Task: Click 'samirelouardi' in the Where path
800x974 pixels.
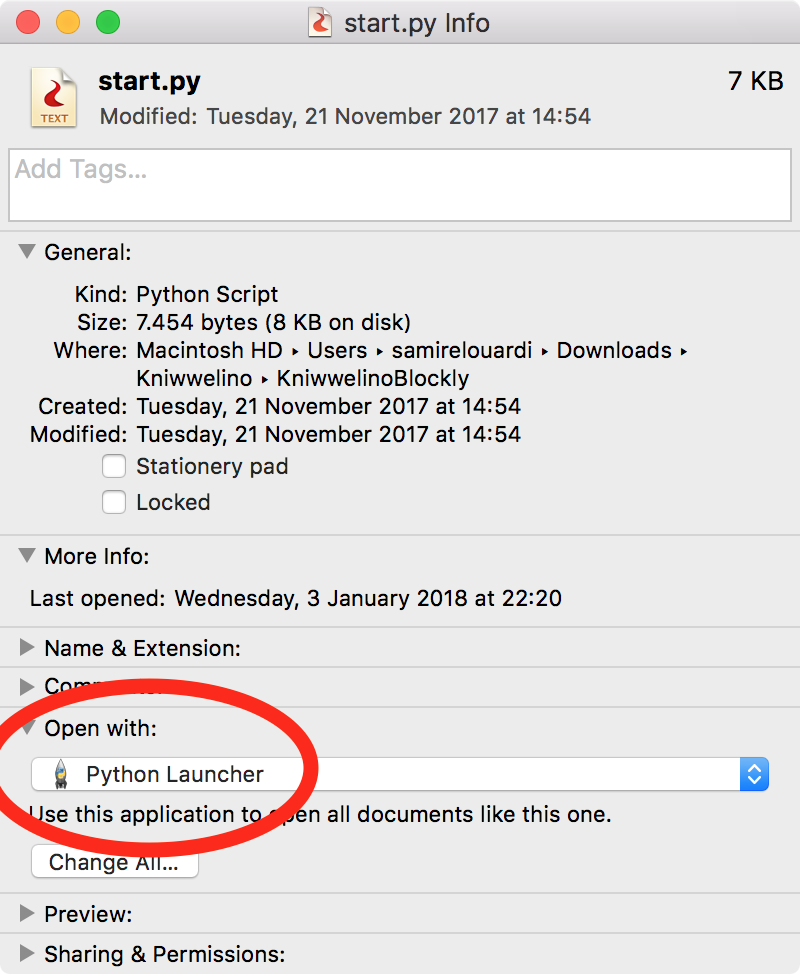Action: [x=461, y=350]
